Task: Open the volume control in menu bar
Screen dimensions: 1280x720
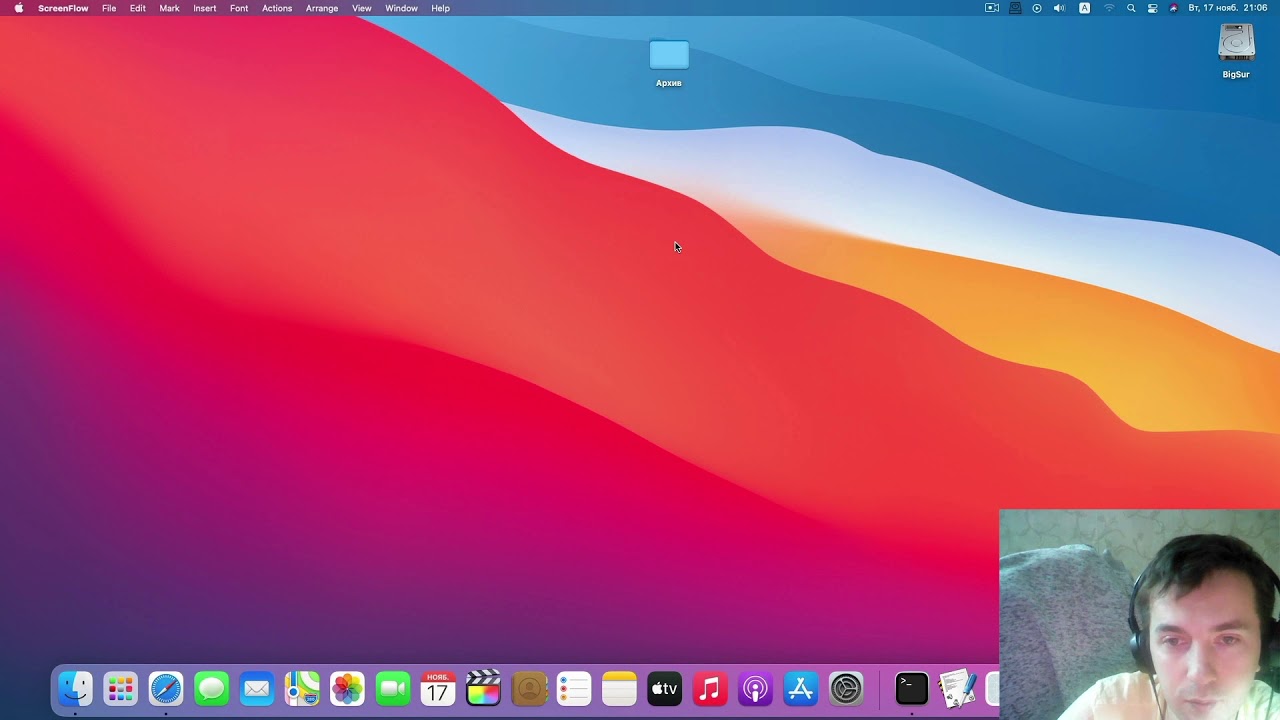Action: pyautogui.click(x=1060, y=8)
